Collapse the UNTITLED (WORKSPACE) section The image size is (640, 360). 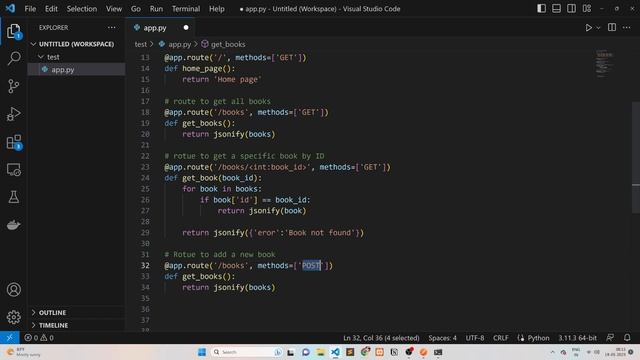[76, 44]
